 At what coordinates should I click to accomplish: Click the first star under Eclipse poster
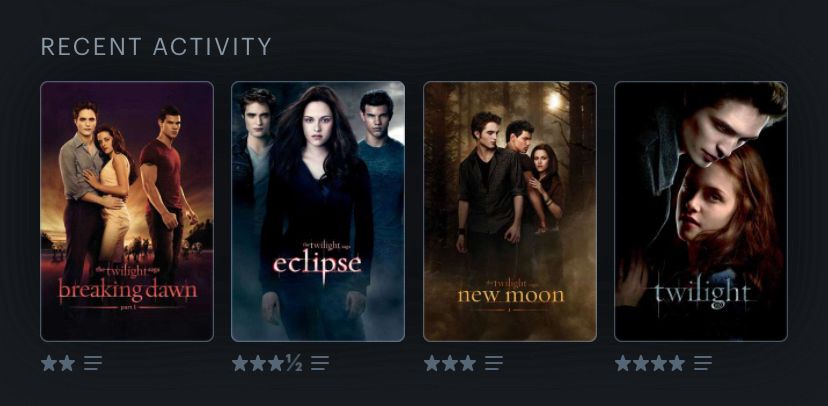pyautogui.click(x=240, y=363)
